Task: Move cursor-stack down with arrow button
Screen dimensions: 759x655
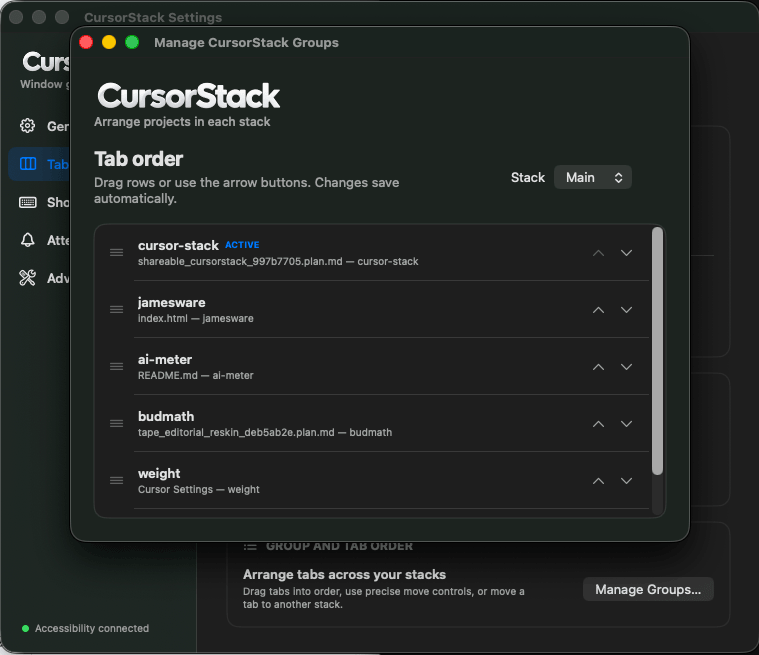Action: [626, 253]
